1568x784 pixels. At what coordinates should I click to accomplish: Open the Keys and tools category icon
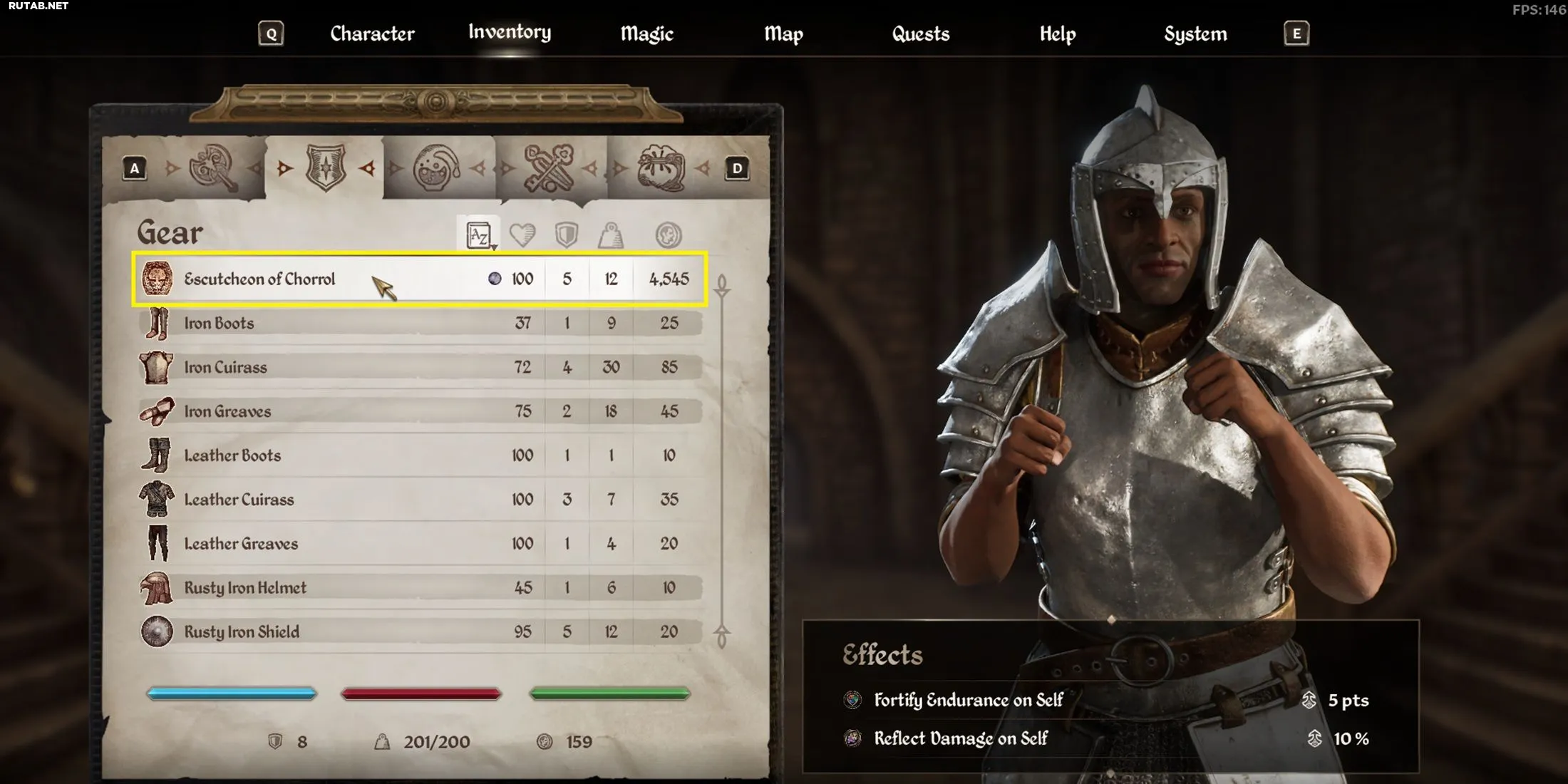[x=547, y=168]
